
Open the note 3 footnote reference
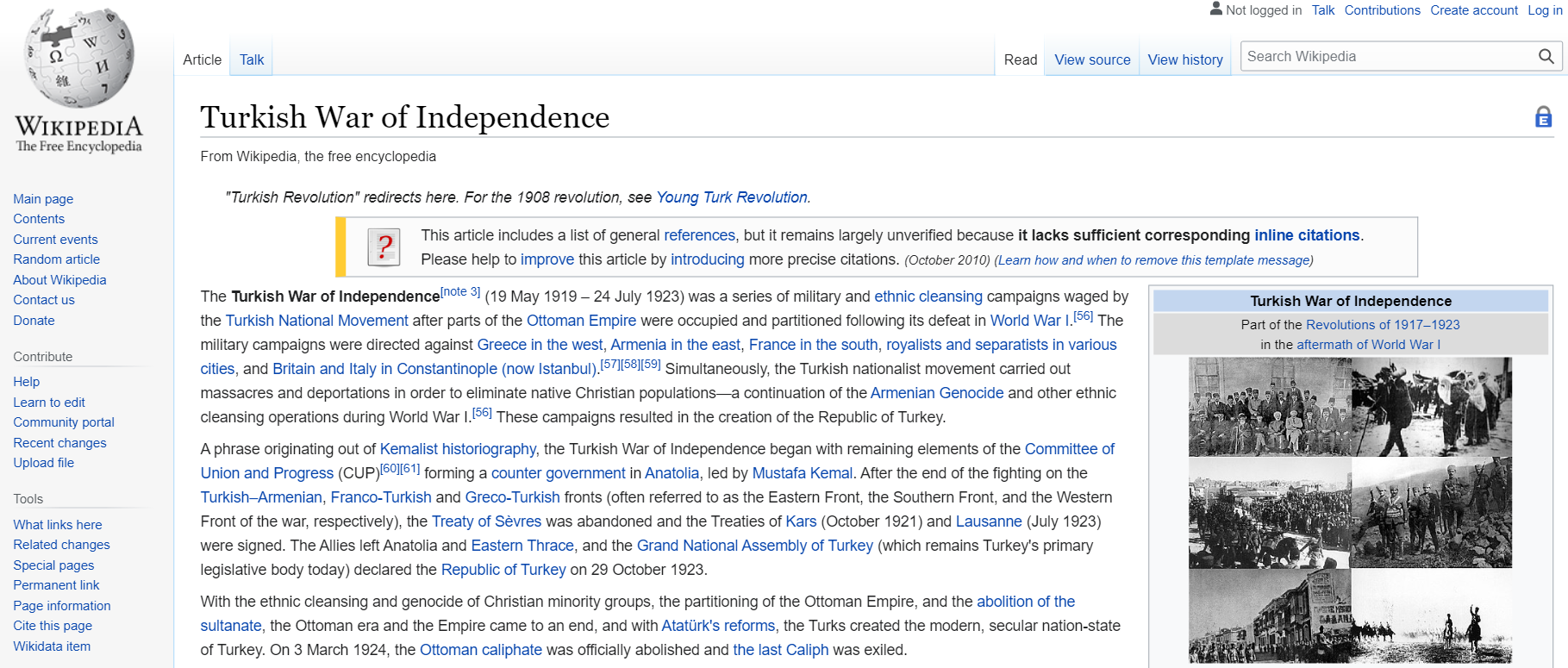[x=460, y=292]
